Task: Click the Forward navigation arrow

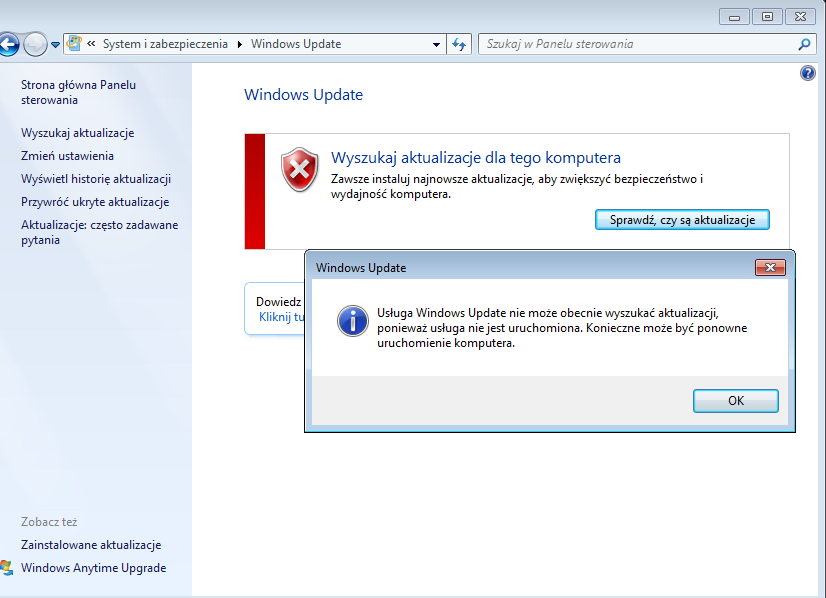Action: pos(35,44)
